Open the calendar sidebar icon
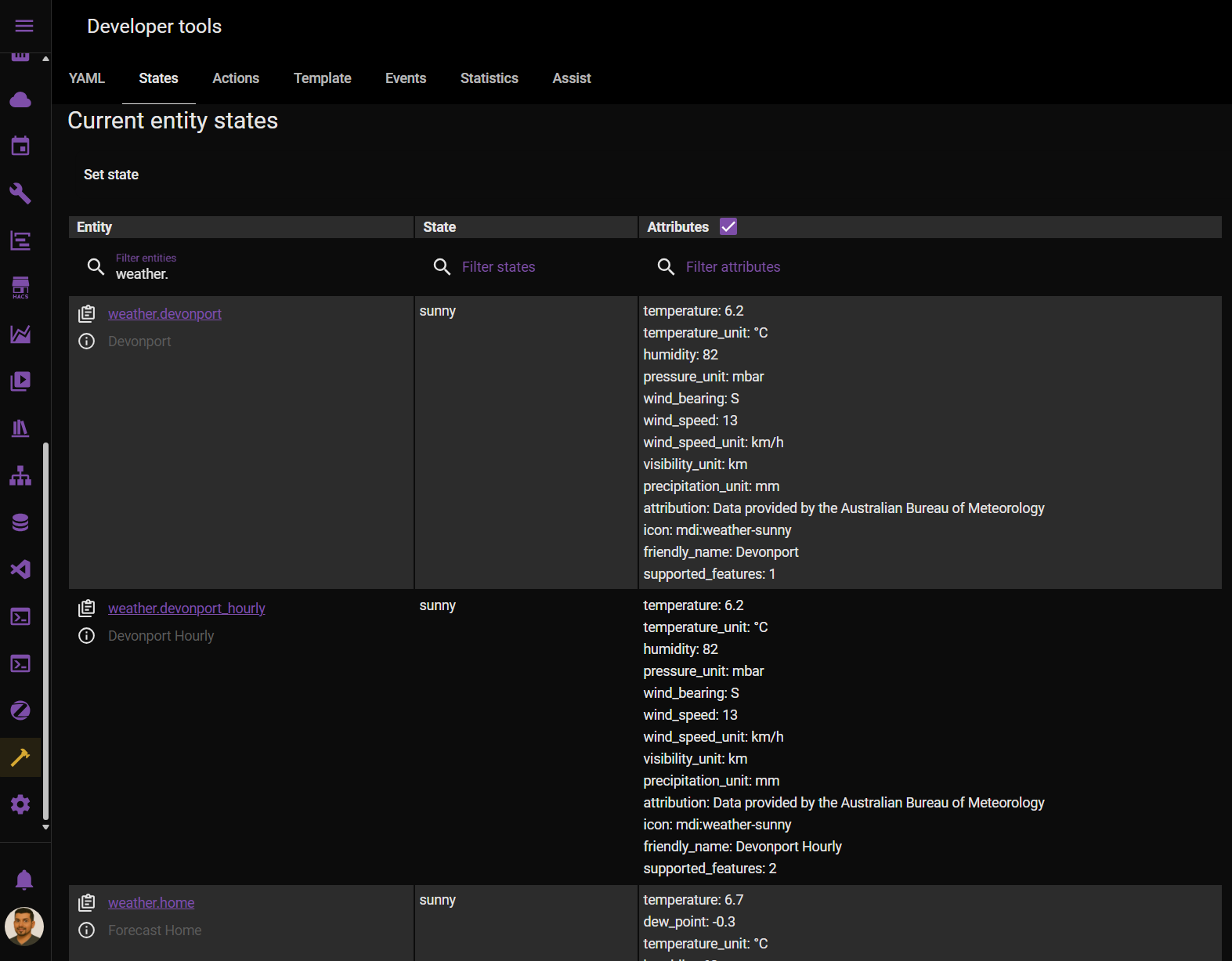 [x=20, y=146]
